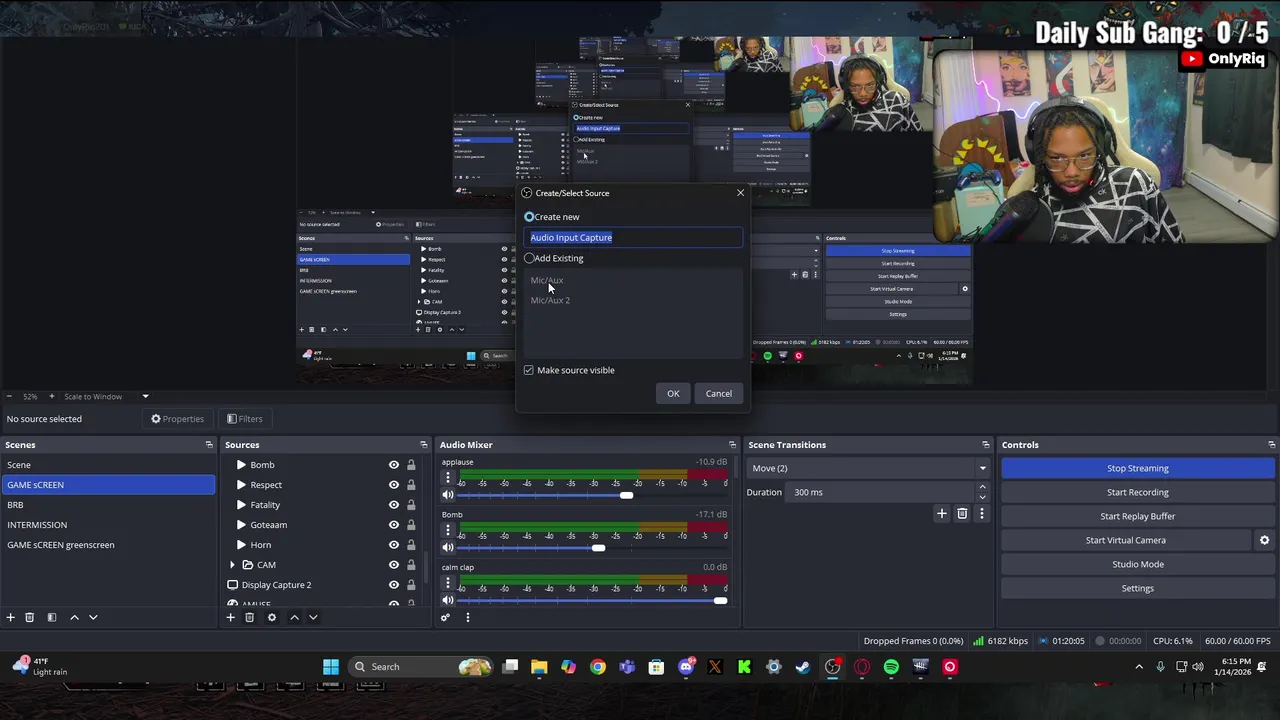Open advanced audio properties gears icon

pyautogui.click(x=446, y=617)
